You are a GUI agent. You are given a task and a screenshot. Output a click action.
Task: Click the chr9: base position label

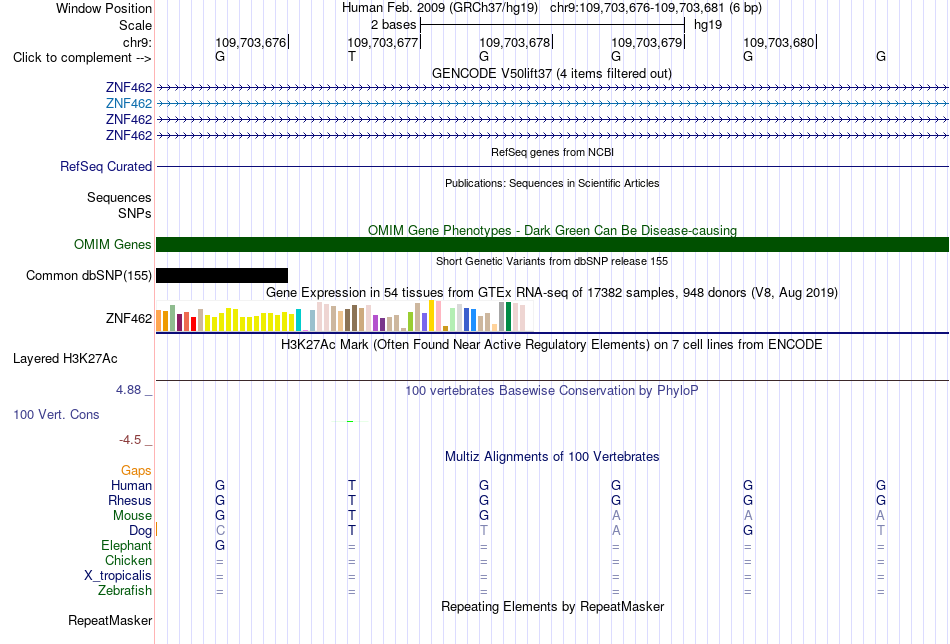point(138,42)
